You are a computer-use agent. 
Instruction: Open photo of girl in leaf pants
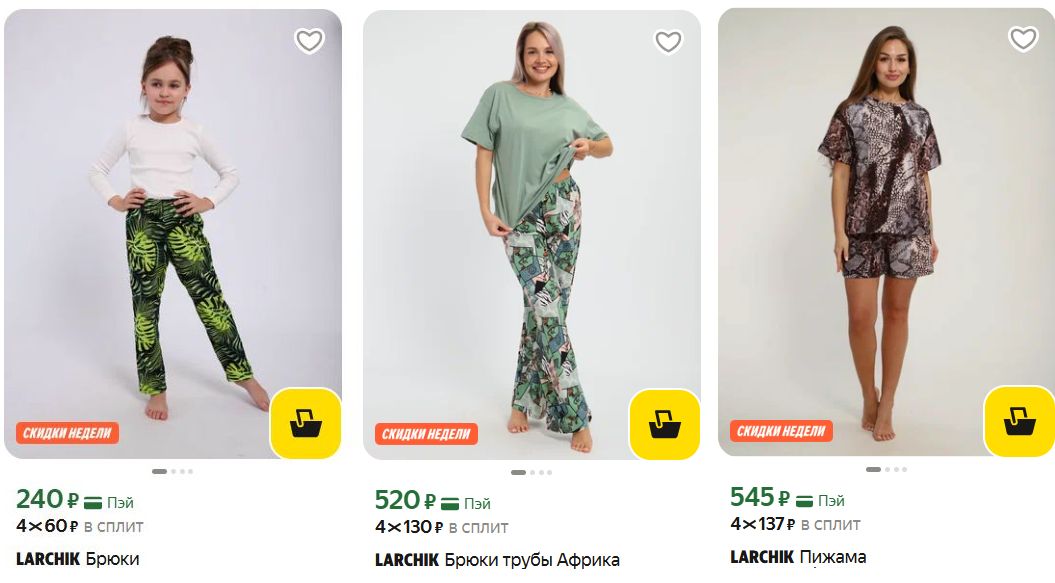(x=173, y=234)
